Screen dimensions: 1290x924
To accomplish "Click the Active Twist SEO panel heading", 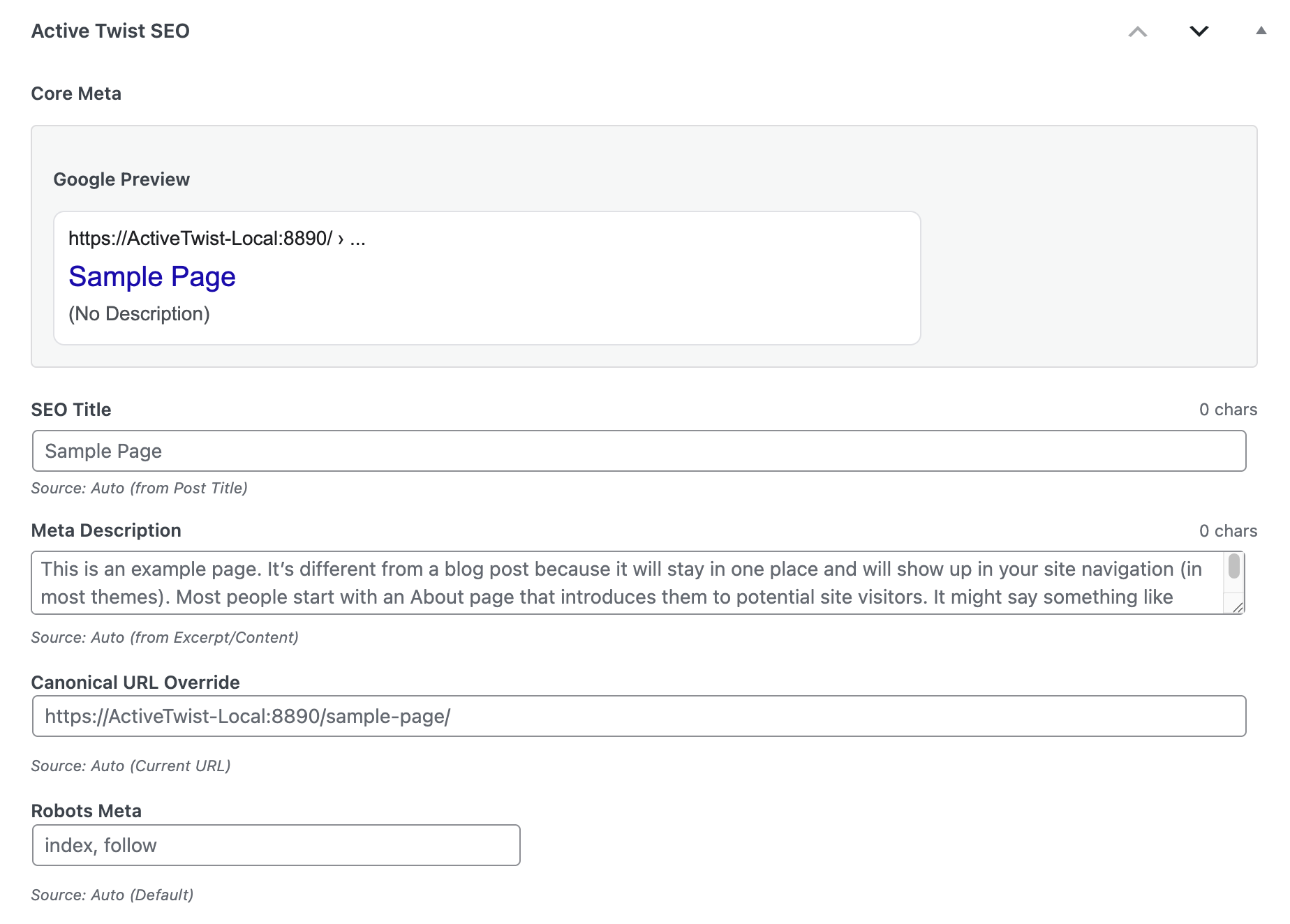I will [110, 31].
